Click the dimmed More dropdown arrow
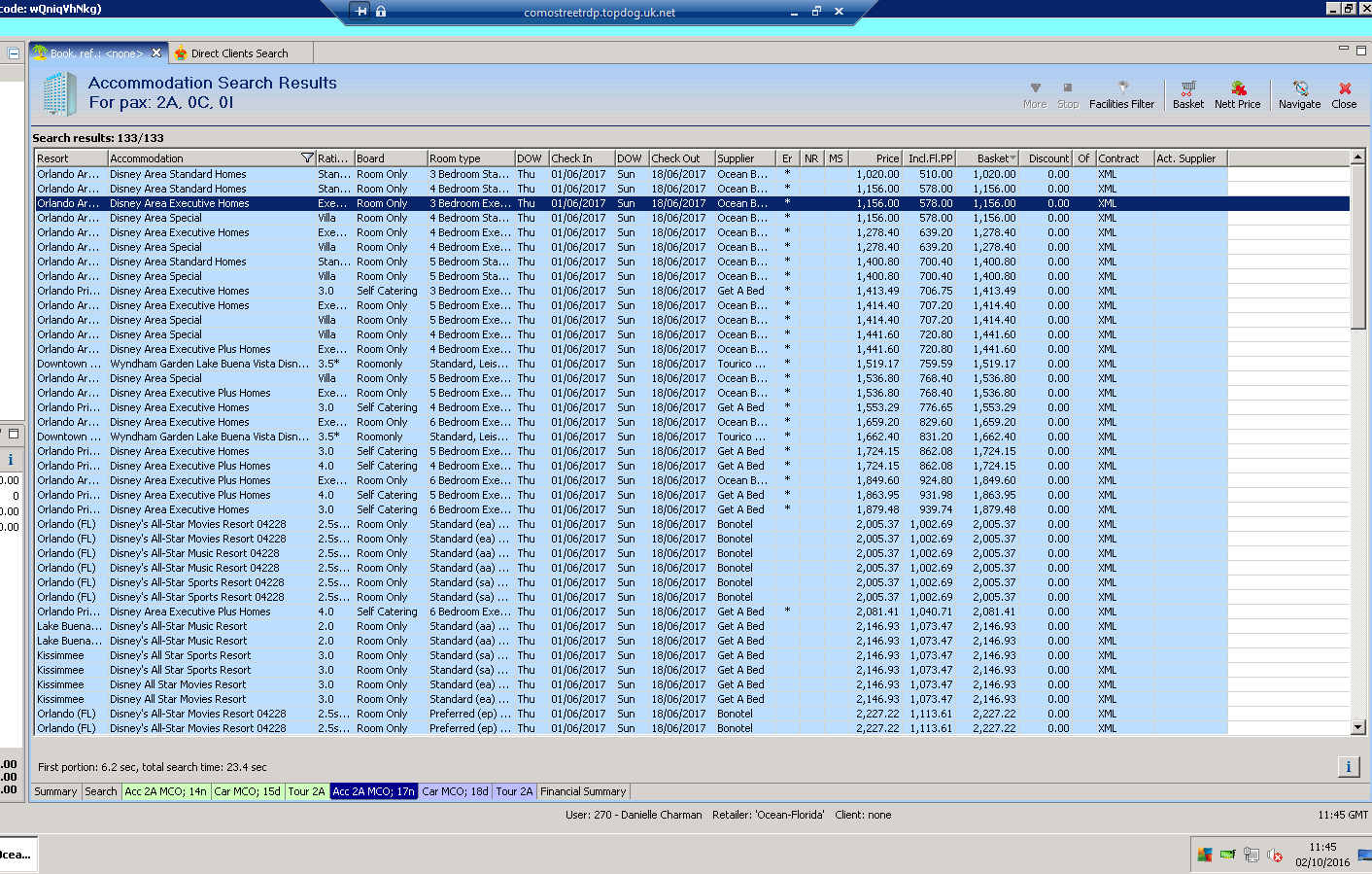Screen dimensions: 1372x874 pyautogui.click(x=1035, y=88)
